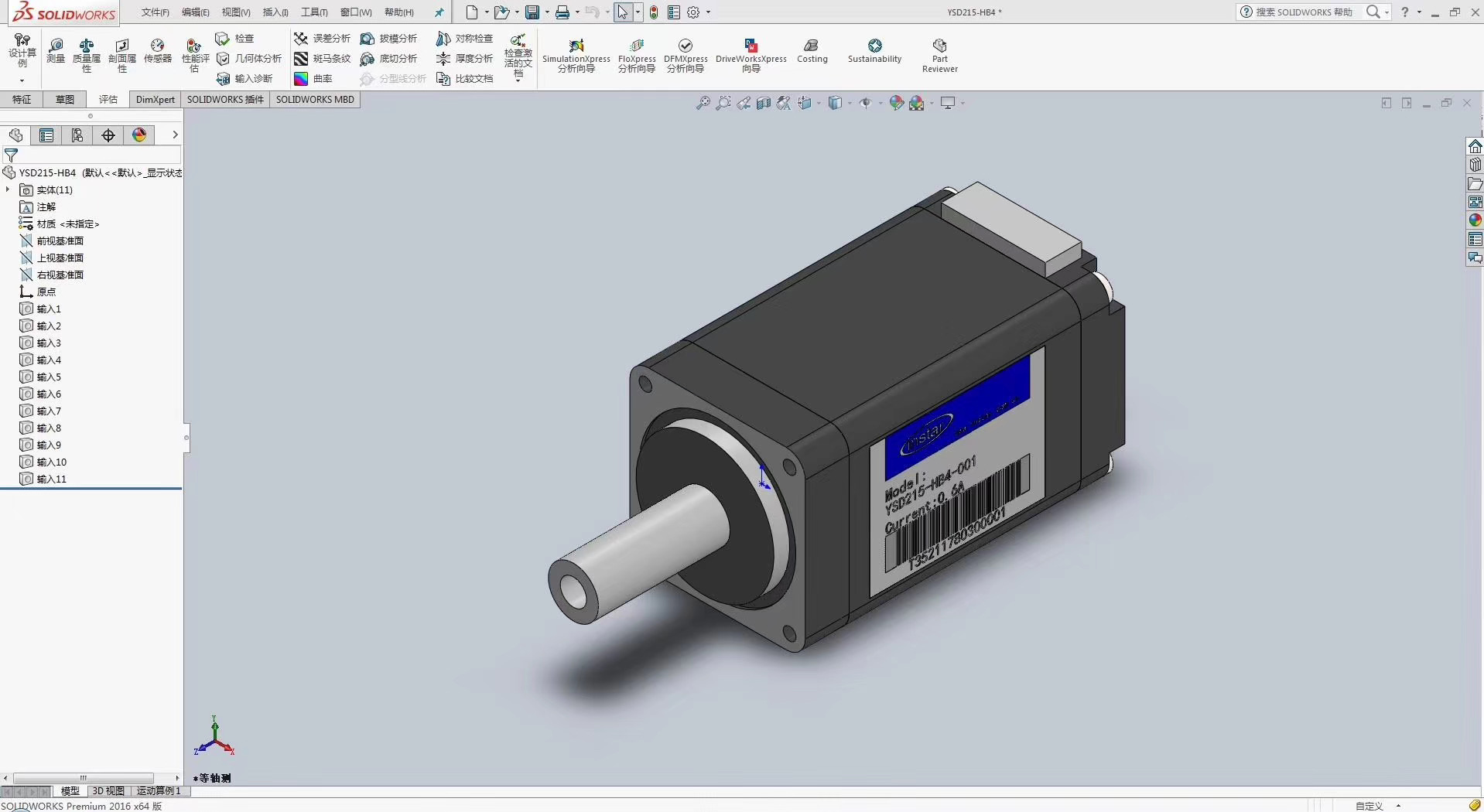1484x812 pixels.
Task: Click Zoom to Fit in view toolbar
Action: [703, 103]
